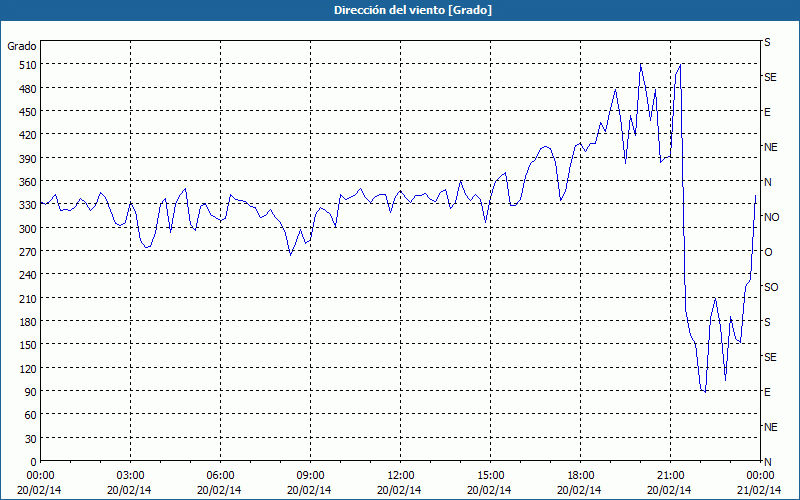The image size is (800, 500).
Task: Click the 270 degree axis label
Action: click(28, 252)
